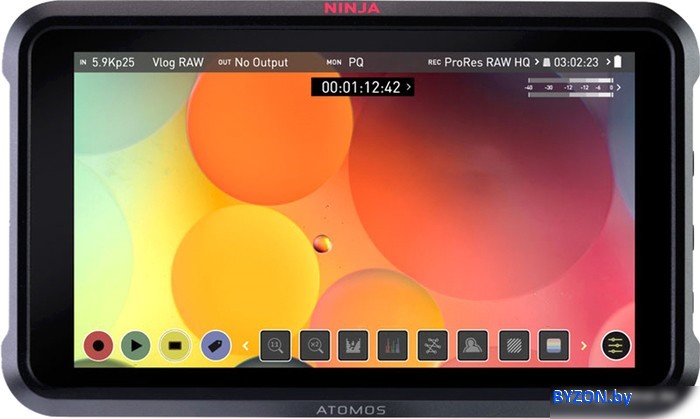The image size is (700, 419).
Task: Open the IN 5.9Kp25 input settings
Action: 107,62
